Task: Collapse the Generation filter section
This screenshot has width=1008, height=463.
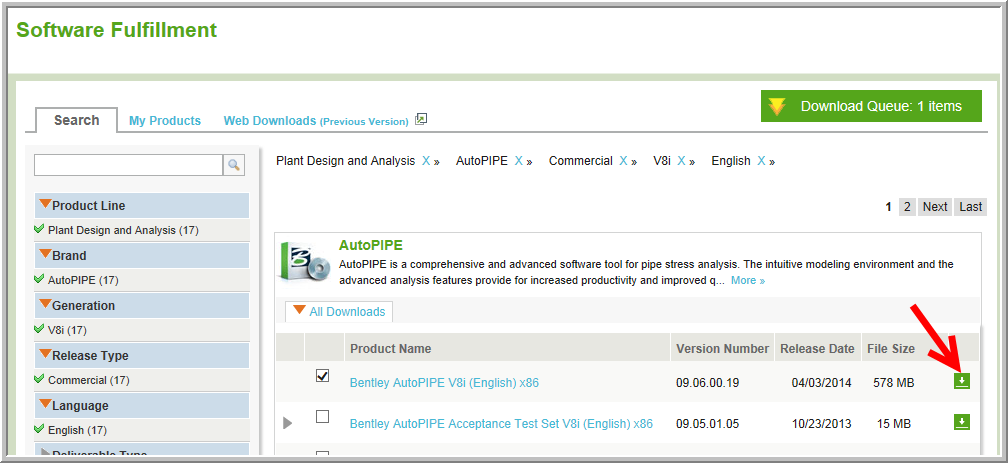Action: tap(45, 304)
